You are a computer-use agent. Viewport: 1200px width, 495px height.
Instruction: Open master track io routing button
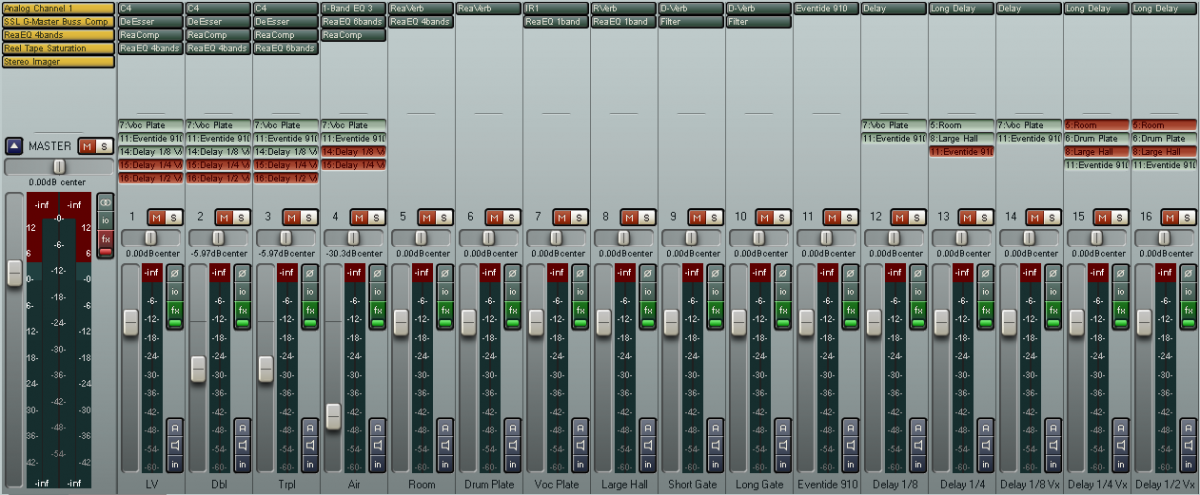click(105, 219)
